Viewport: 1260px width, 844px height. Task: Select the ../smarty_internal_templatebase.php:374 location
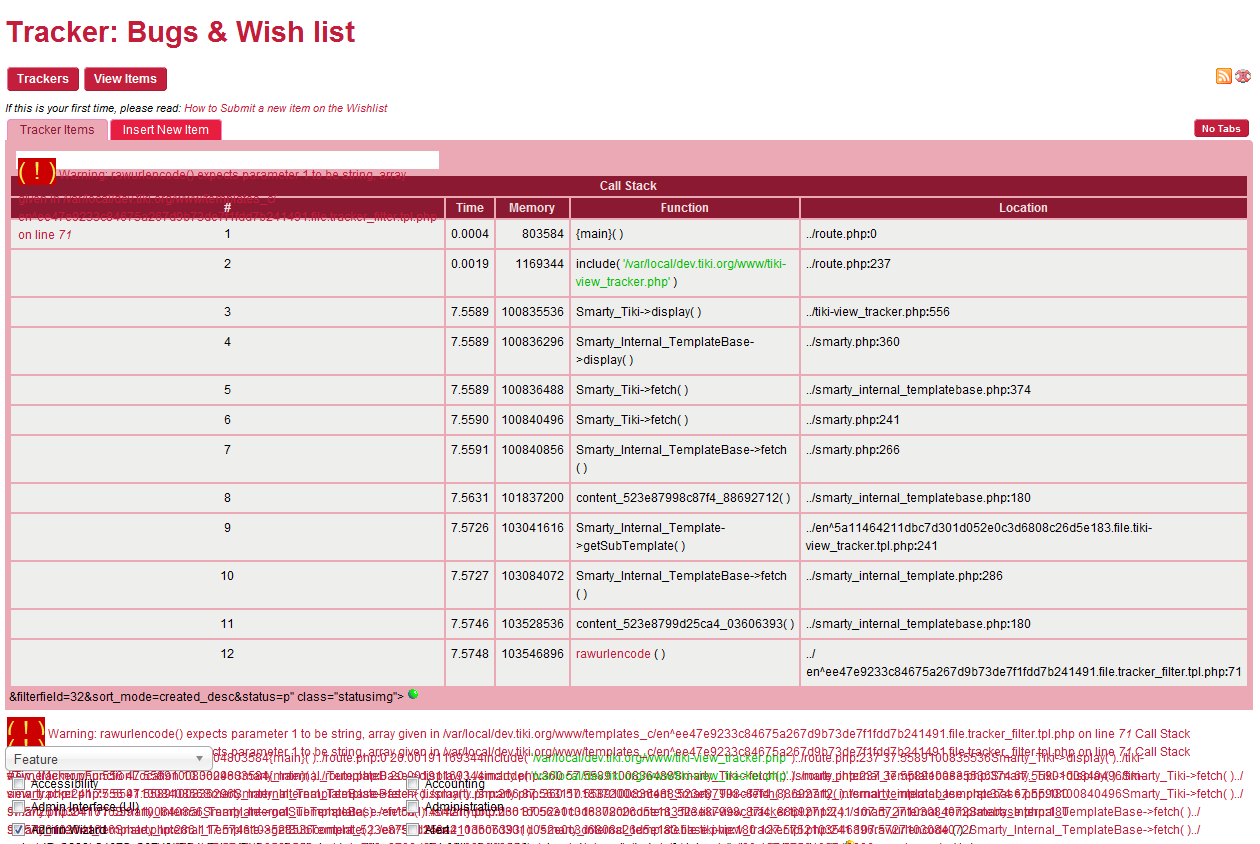1024,390
